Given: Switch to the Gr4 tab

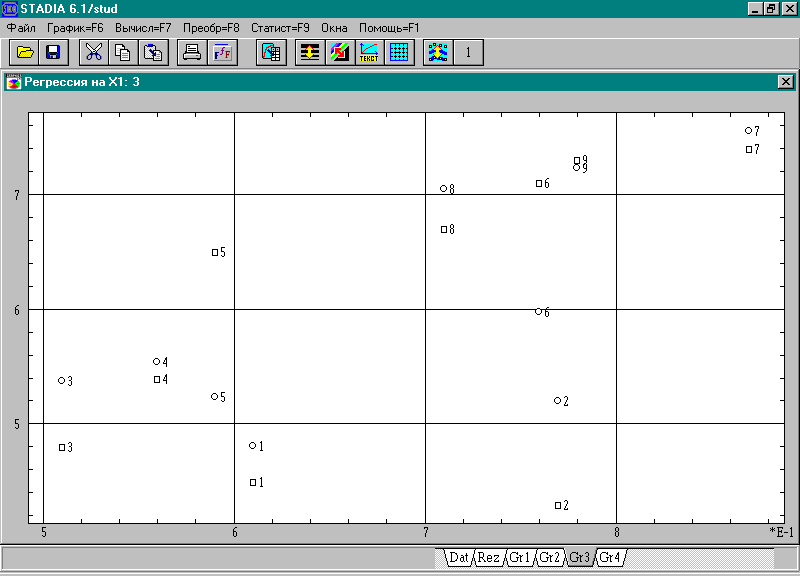Looking at the screenshot, I should coord(609,558).
